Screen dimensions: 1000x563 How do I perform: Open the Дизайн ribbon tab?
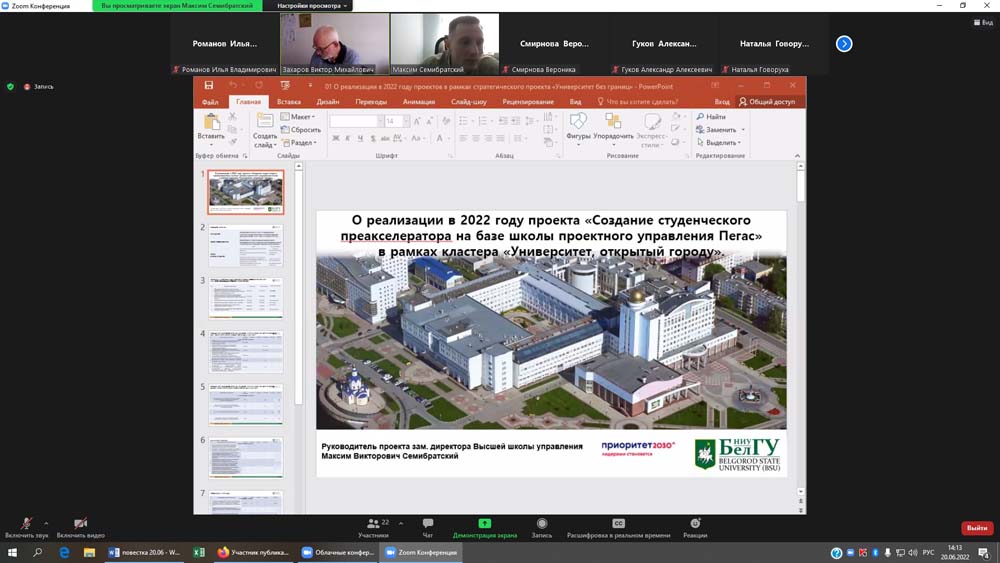pyautogui.click(x=328, y=102)
